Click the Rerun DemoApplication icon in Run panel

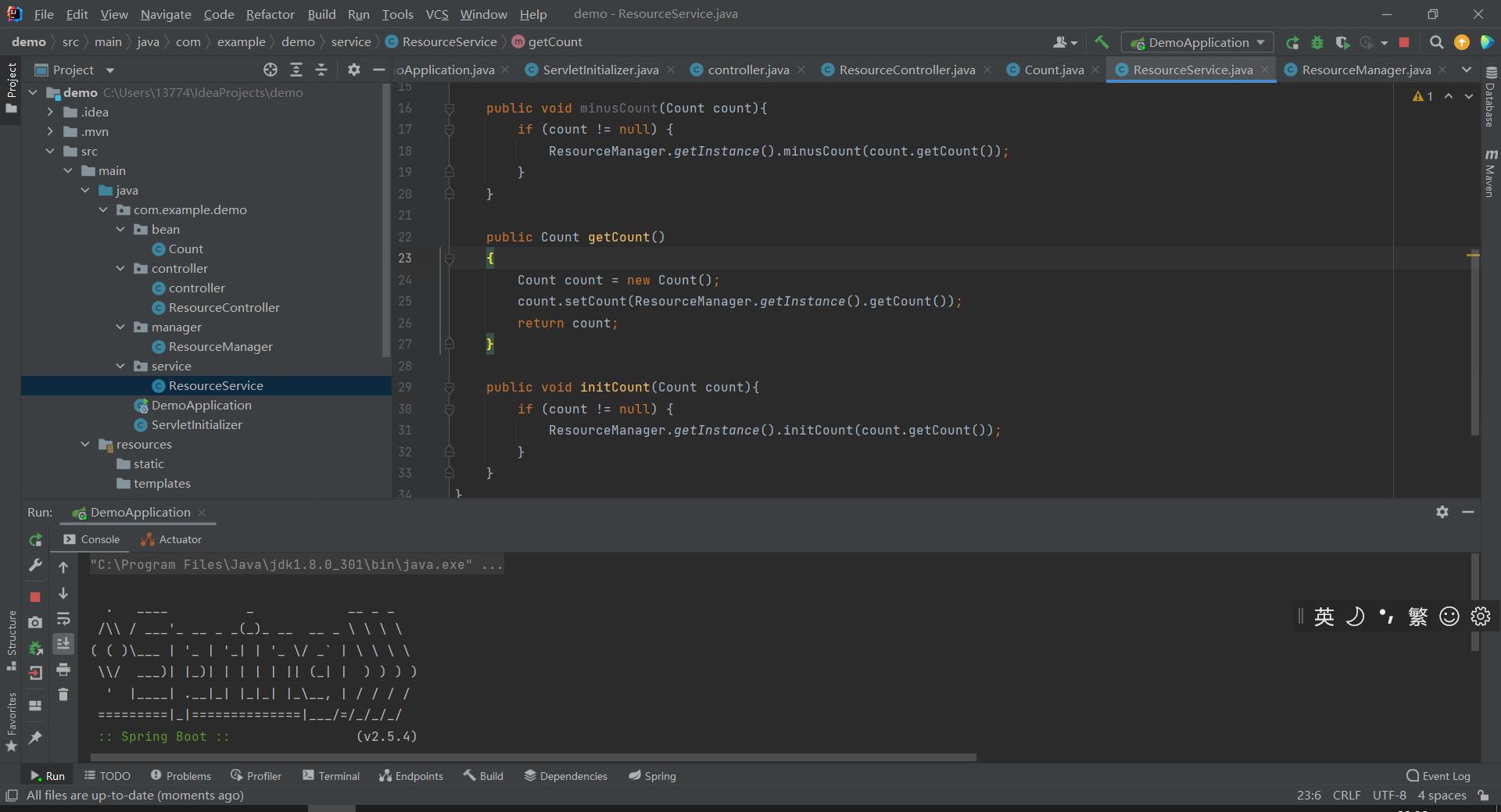[35, 540]
